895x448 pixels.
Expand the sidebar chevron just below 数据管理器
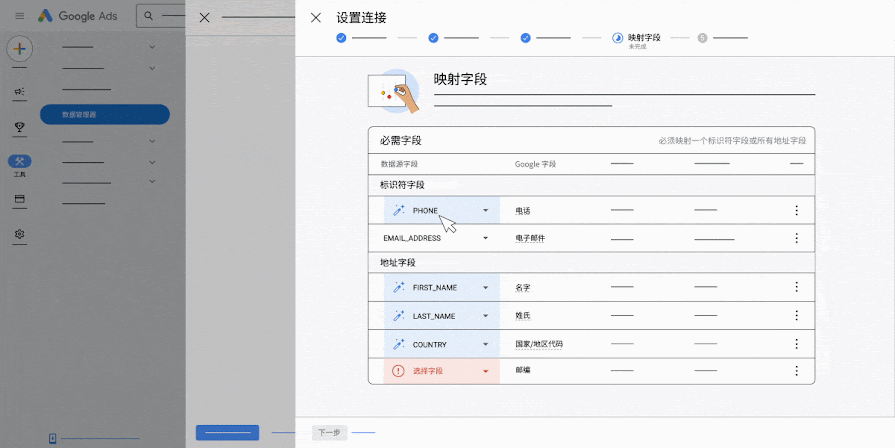click(x=152, y=140)
